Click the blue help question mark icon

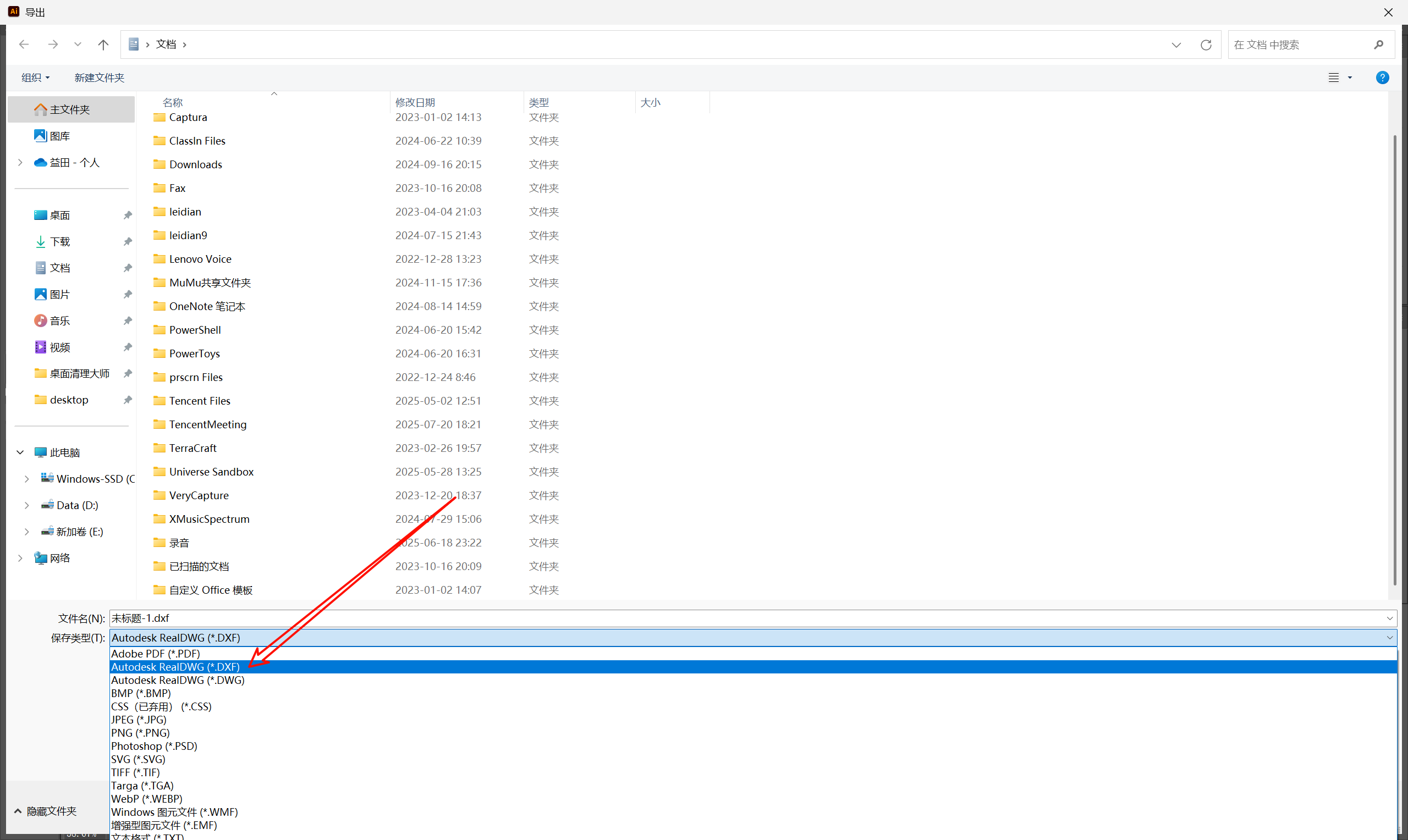pos(1382,78)
